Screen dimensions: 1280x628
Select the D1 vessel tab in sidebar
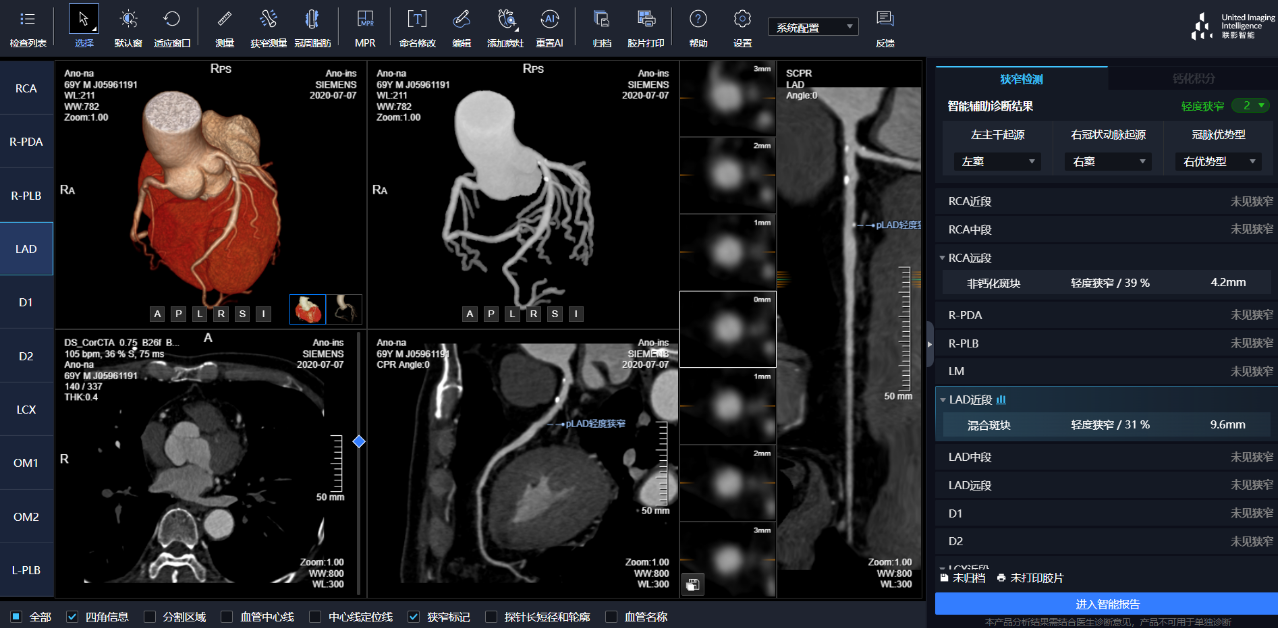coord(26,302)
